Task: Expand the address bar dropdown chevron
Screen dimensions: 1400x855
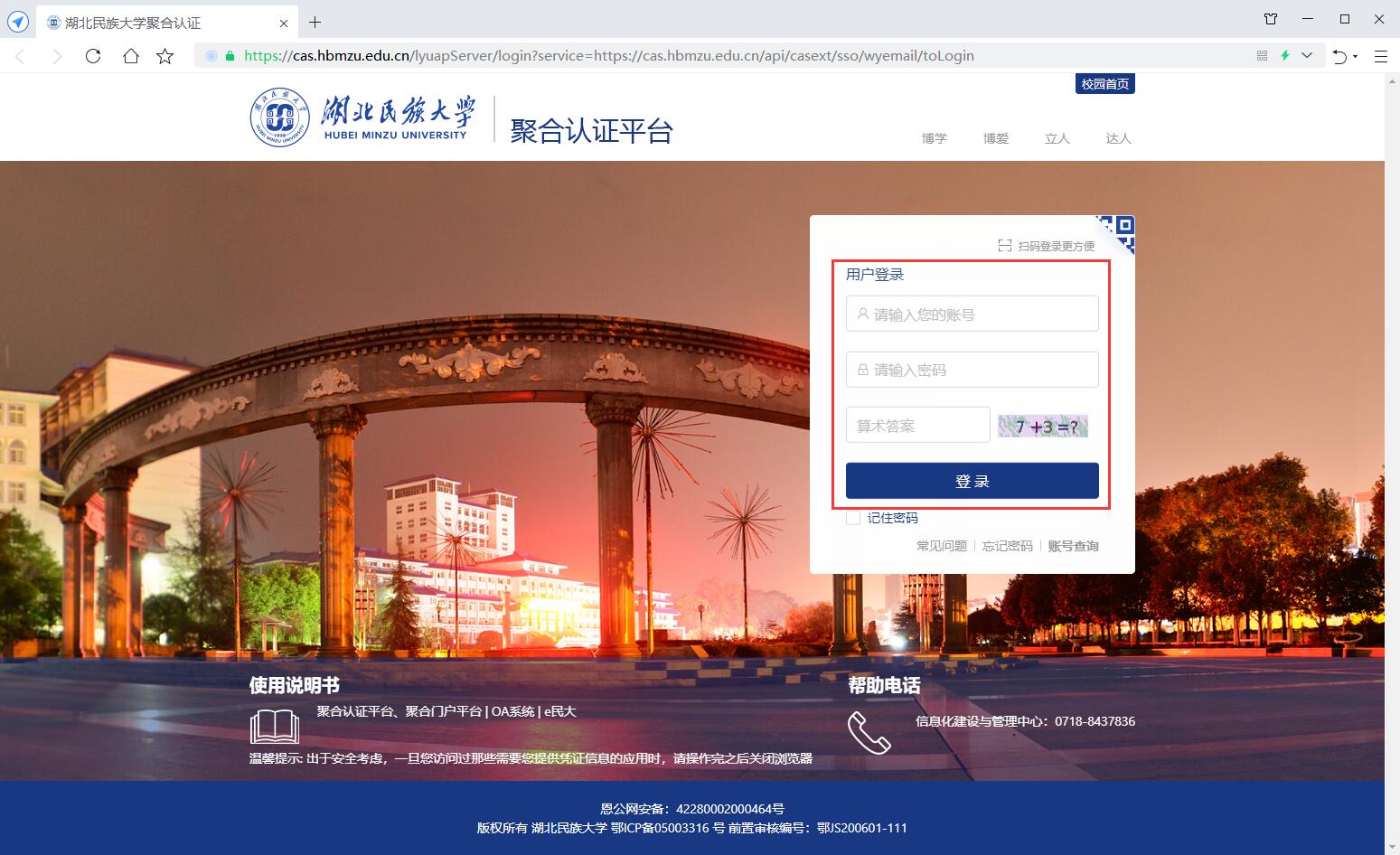Action: (x=1307, y=56)
